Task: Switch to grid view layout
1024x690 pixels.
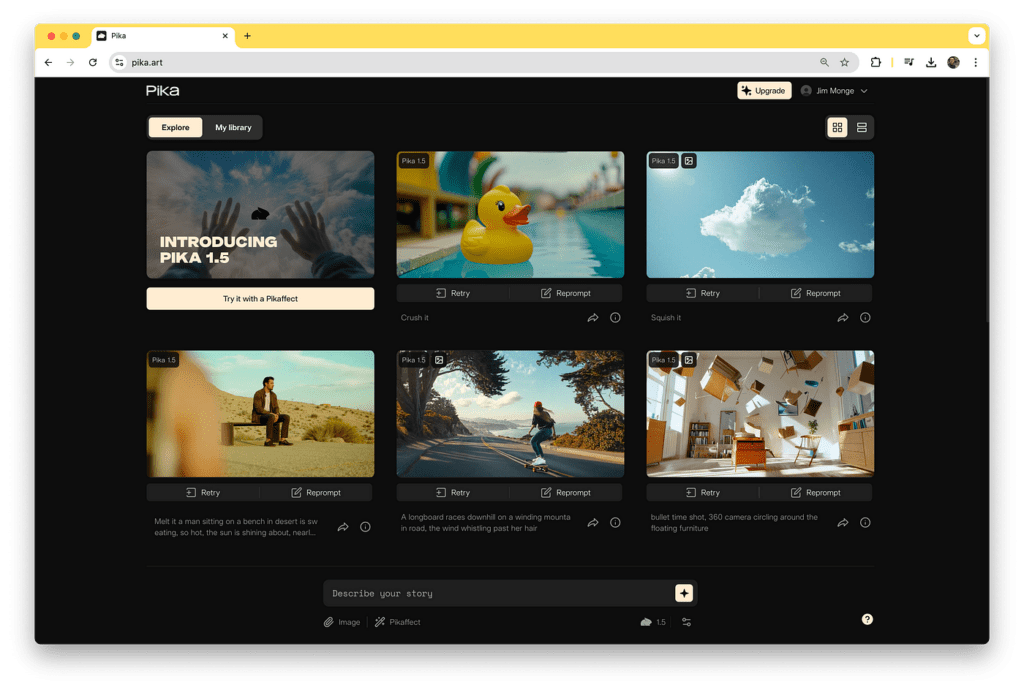Action: point(837,127)
